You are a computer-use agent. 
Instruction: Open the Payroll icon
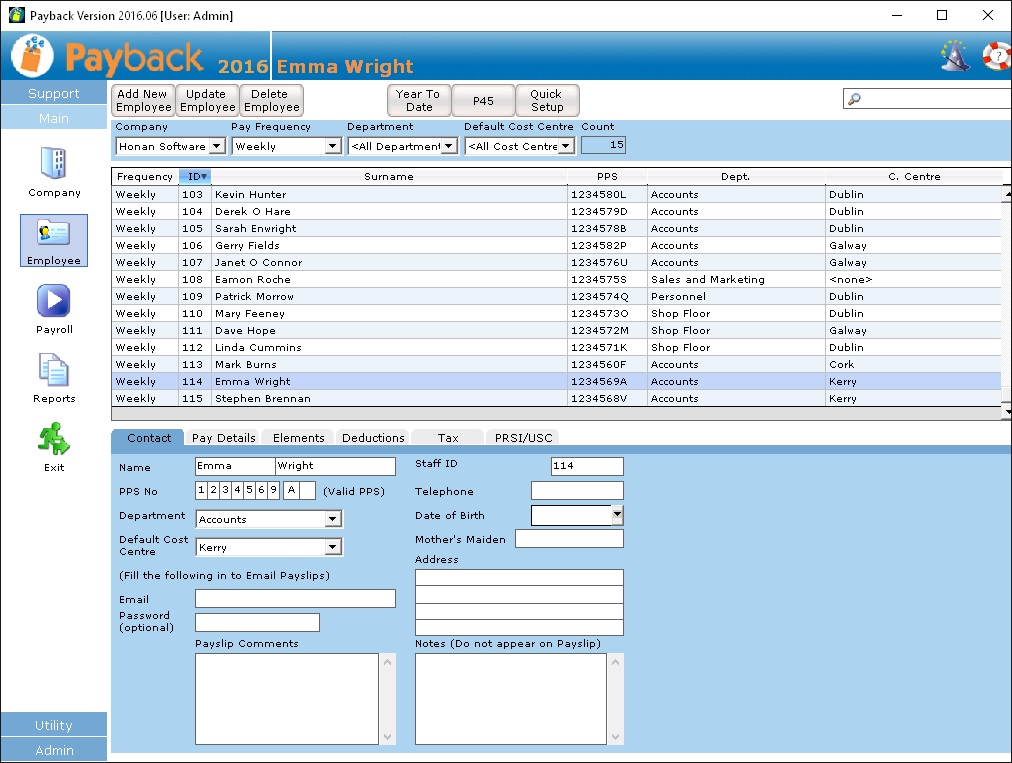(54, 301)
